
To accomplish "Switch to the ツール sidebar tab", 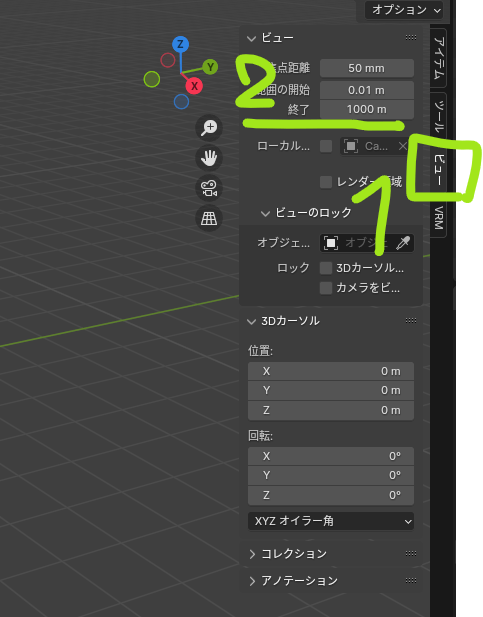I will [x=439, y=116].
